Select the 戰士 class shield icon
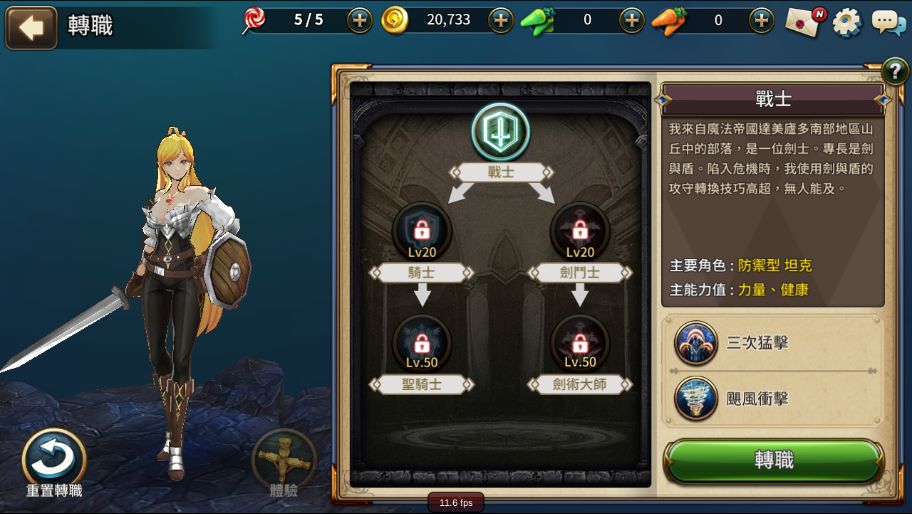 click(x=500, y=132)
